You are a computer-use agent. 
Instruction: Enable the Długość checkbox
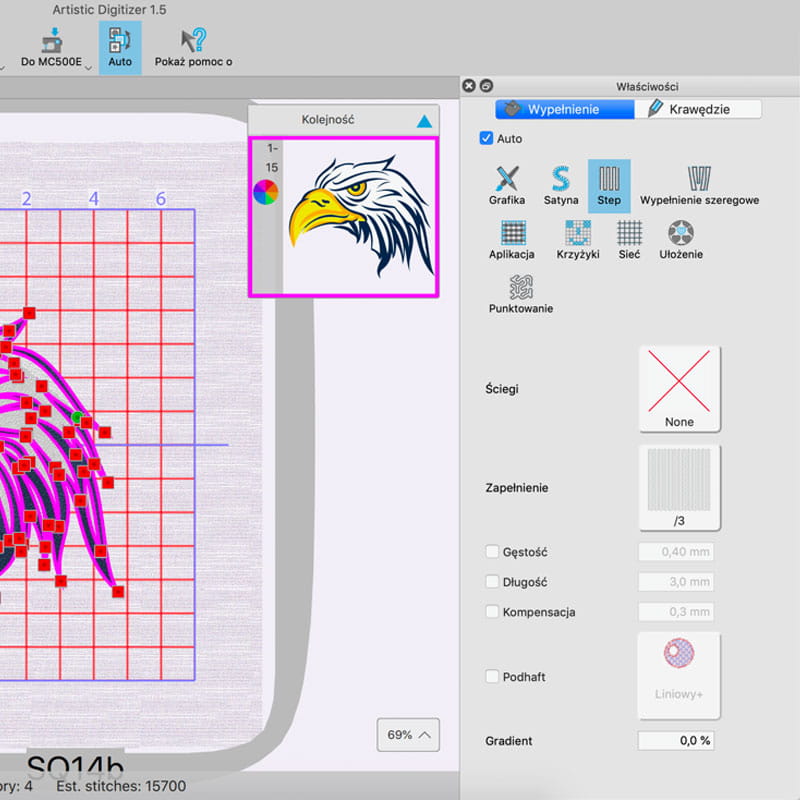[492, 582]
